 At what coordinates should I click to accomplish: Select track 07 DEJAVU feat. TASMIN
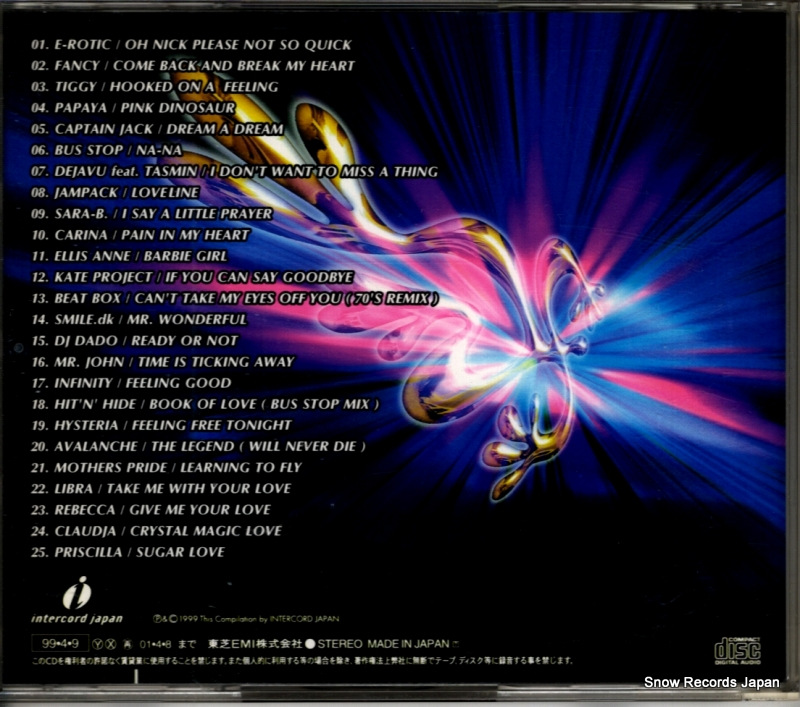click(x=234, y=171)
